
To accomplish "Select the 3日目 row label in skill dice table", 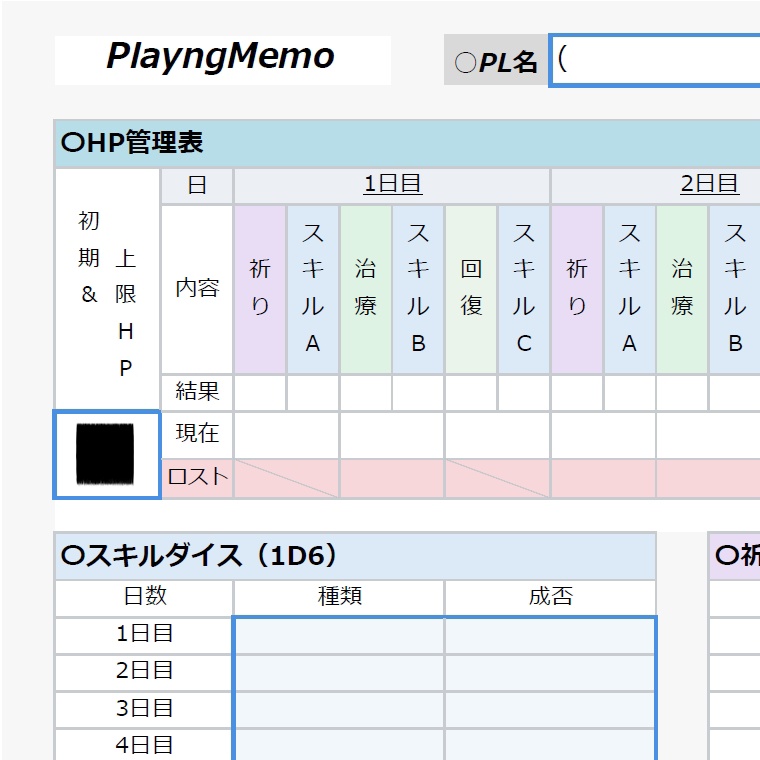I will point(144,710).
